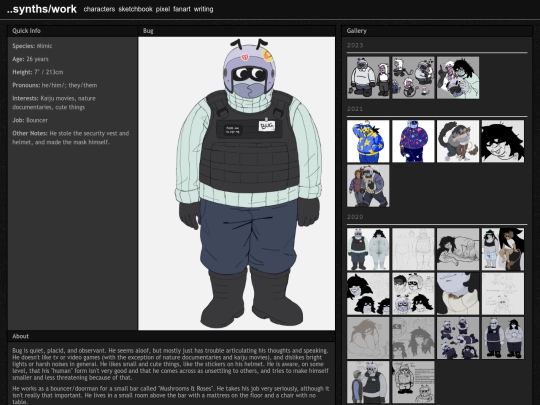Screen dimensions: 540x405
Task: Open 2020 gray sketch thumbnail with dark hair
Action: pyautogui.click(x=413, y=338)
